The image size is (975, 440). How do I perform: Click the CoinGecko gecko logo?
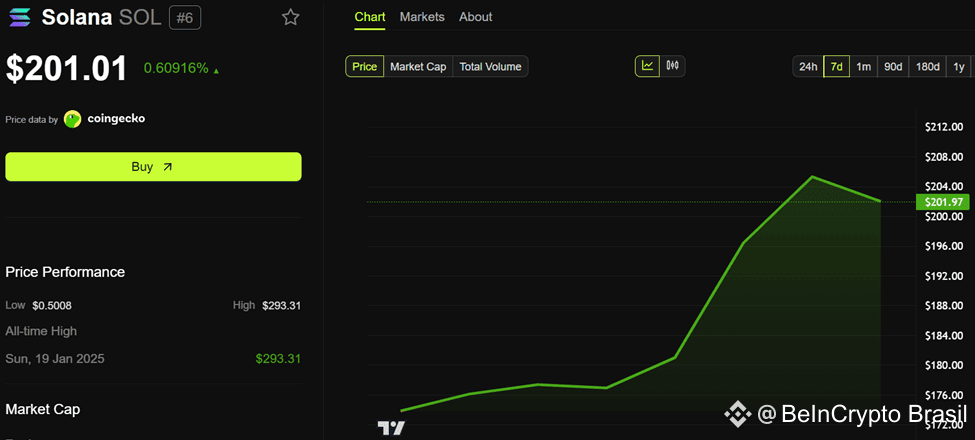coord(73,119)
